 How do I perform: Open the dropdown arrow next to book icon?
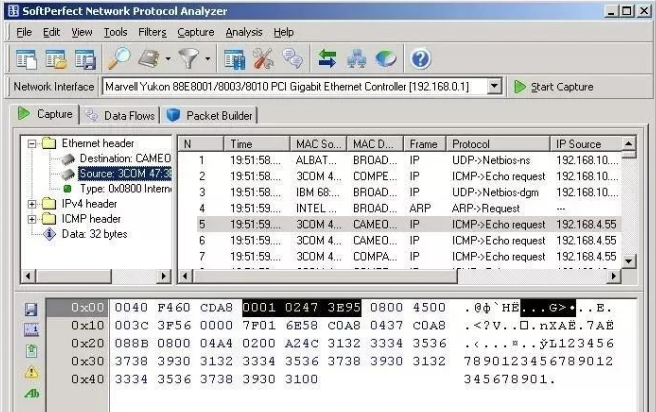168,59
